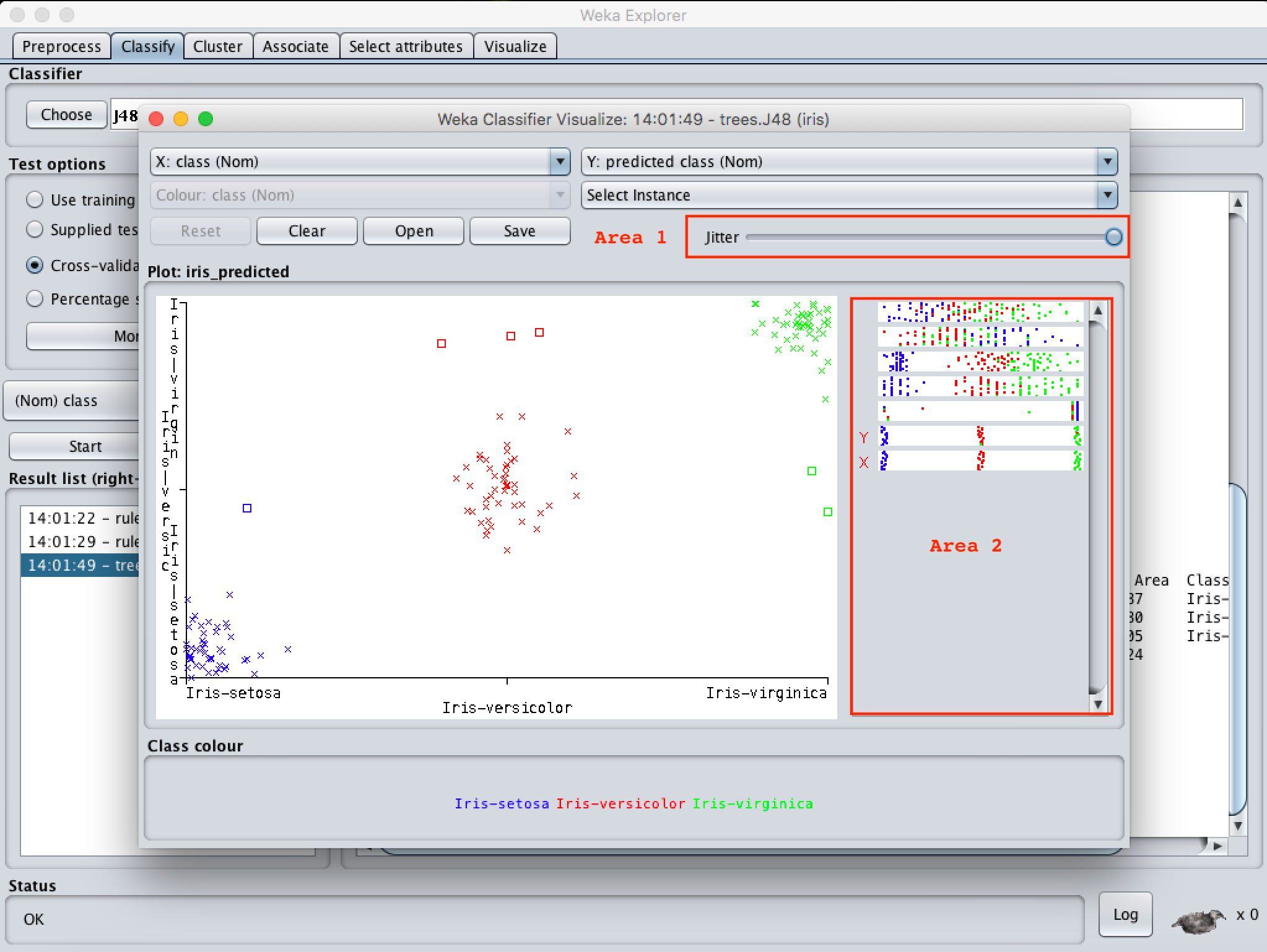Click the topmost red square marker in plot
This screenshot has height=952, width=1267.
pos(539,332)
